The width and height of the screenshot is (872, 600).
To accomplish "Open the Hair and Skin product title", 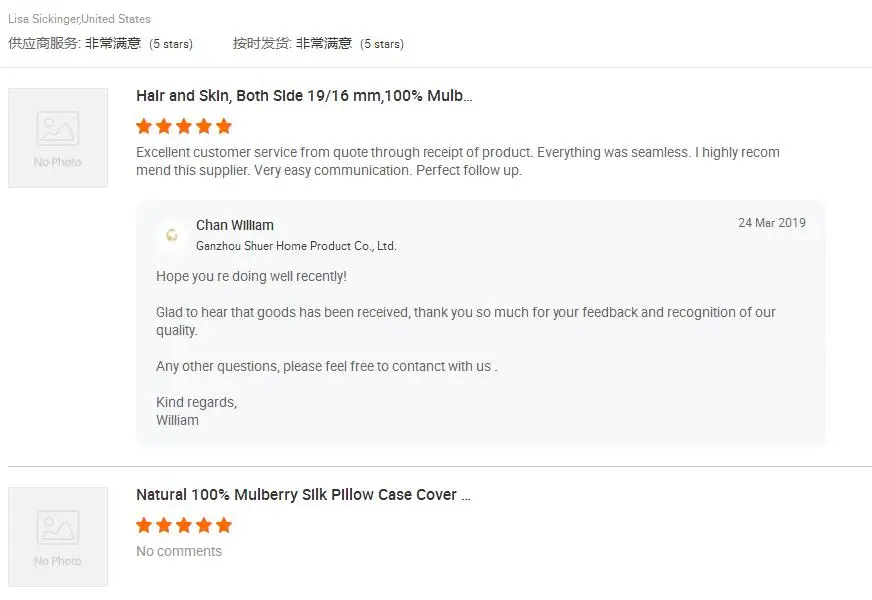I will point(304,96).
